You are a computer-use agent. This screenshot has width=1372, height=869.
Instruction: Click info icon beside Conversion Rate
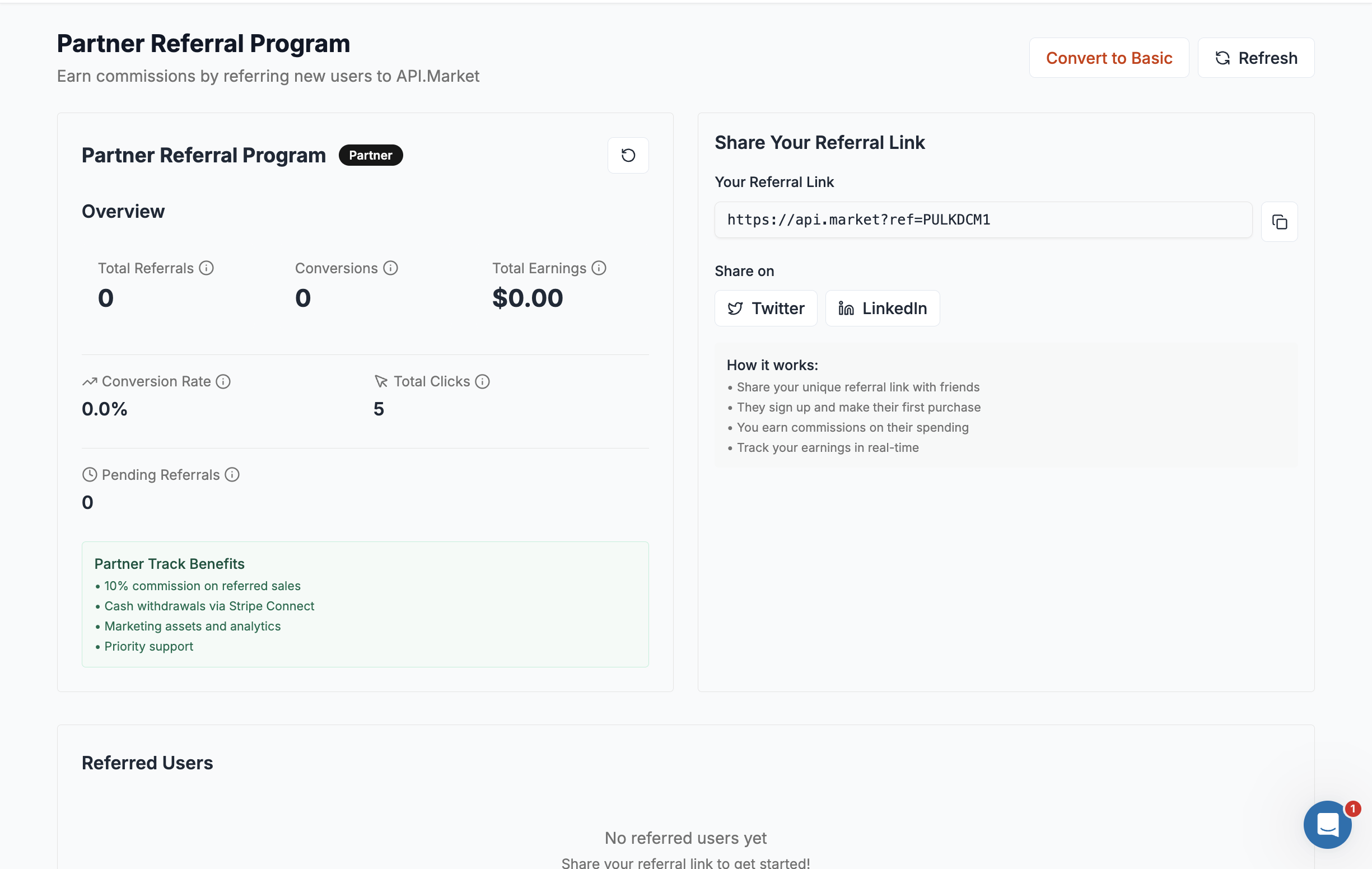(x=223, y=381)
